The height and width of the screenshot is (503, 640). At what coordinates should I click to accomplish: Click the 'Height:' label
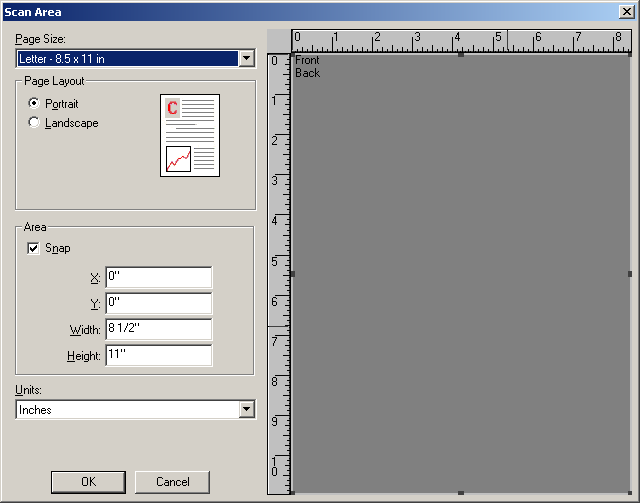84,356
